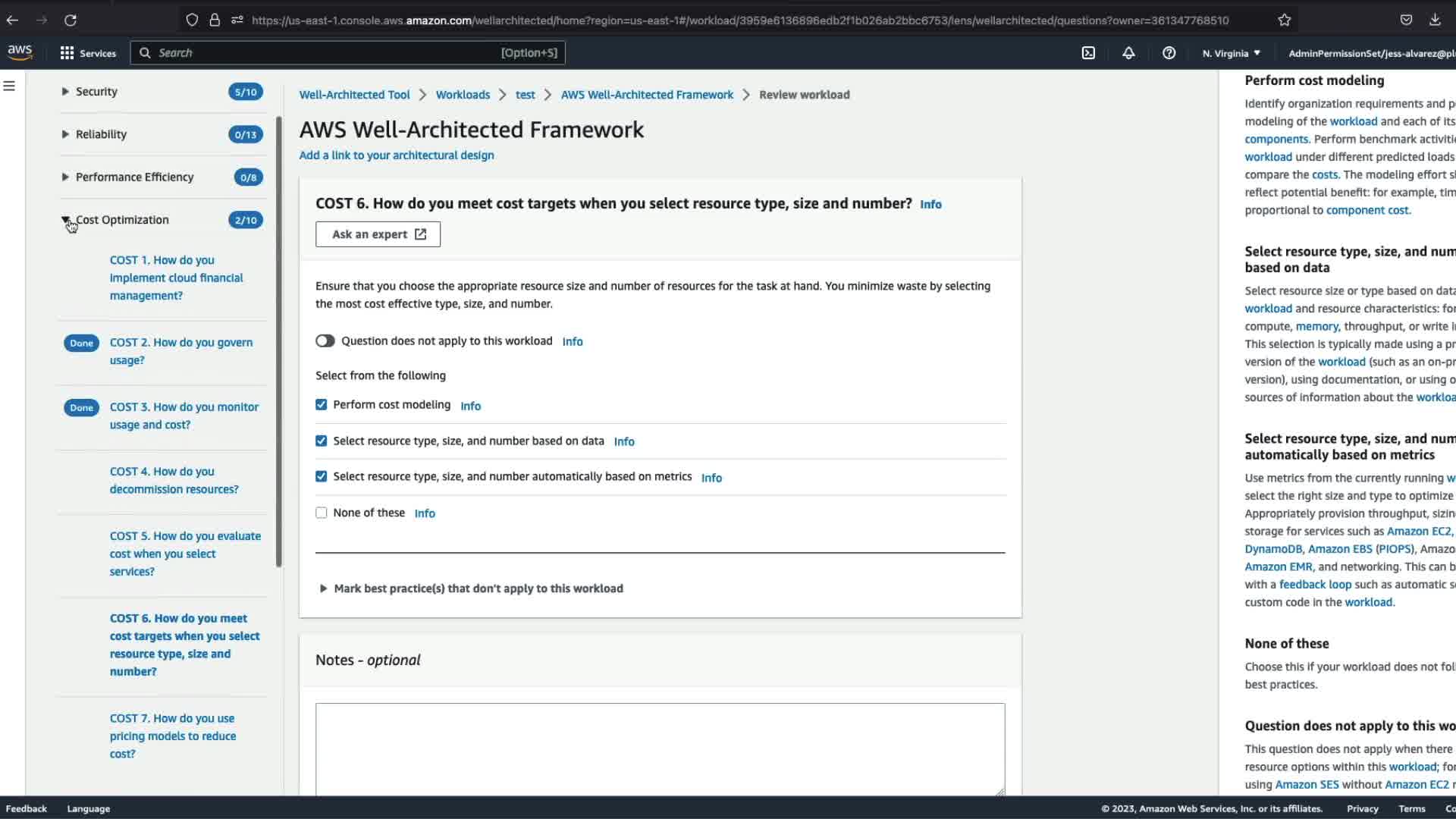Open the help question mark icon
This screenshot has width=1456, height=819.
click(x=1169, y=53)
